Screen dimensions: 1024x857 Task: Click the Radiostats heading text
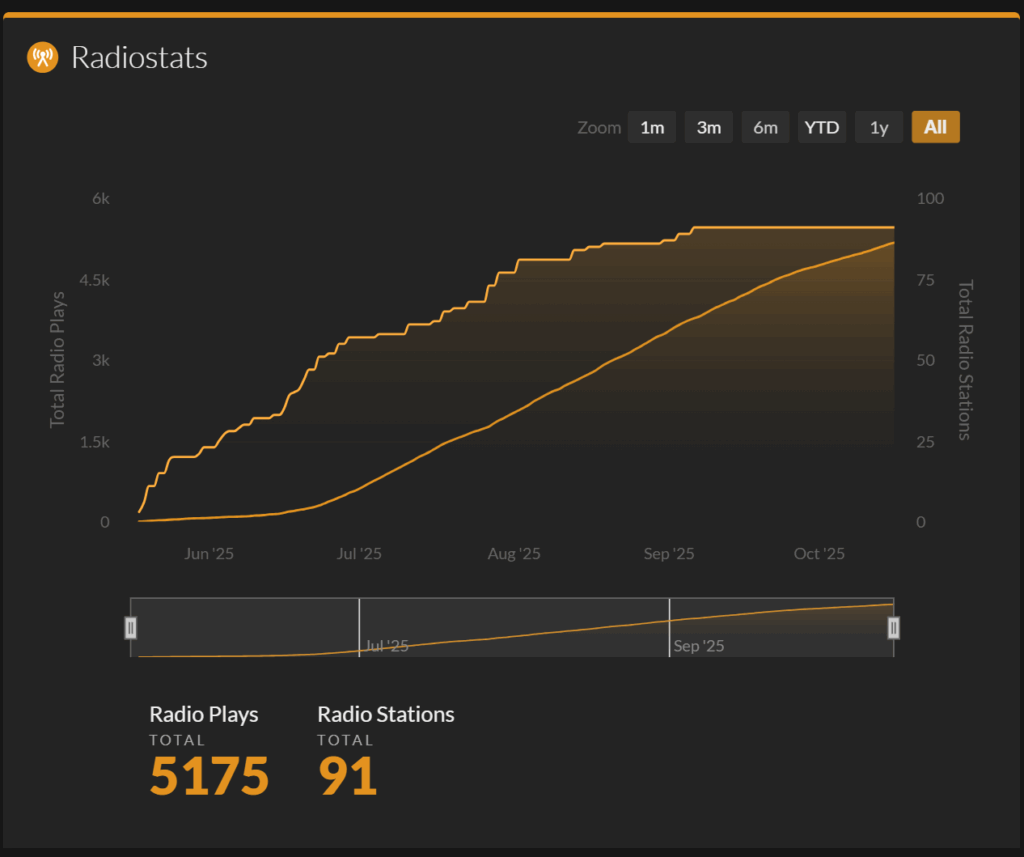tap(139, 58)
